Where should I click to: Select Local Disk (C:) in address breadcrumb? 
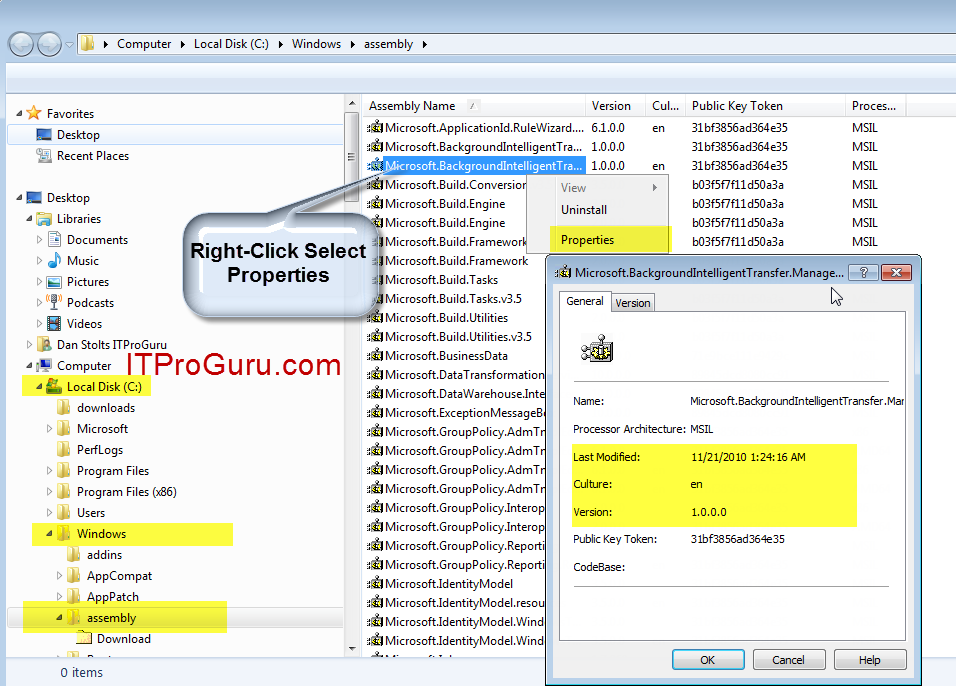(x=231, y=44)
